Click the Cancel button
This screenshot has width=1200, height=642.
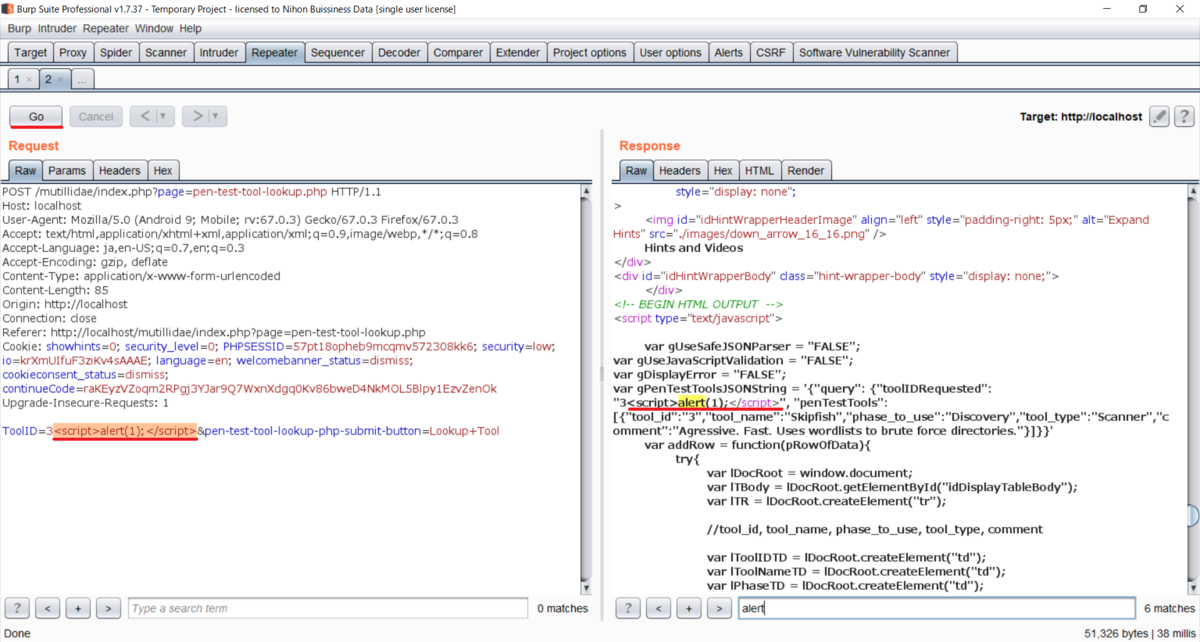pyautogui.click(x=96, y=116)
